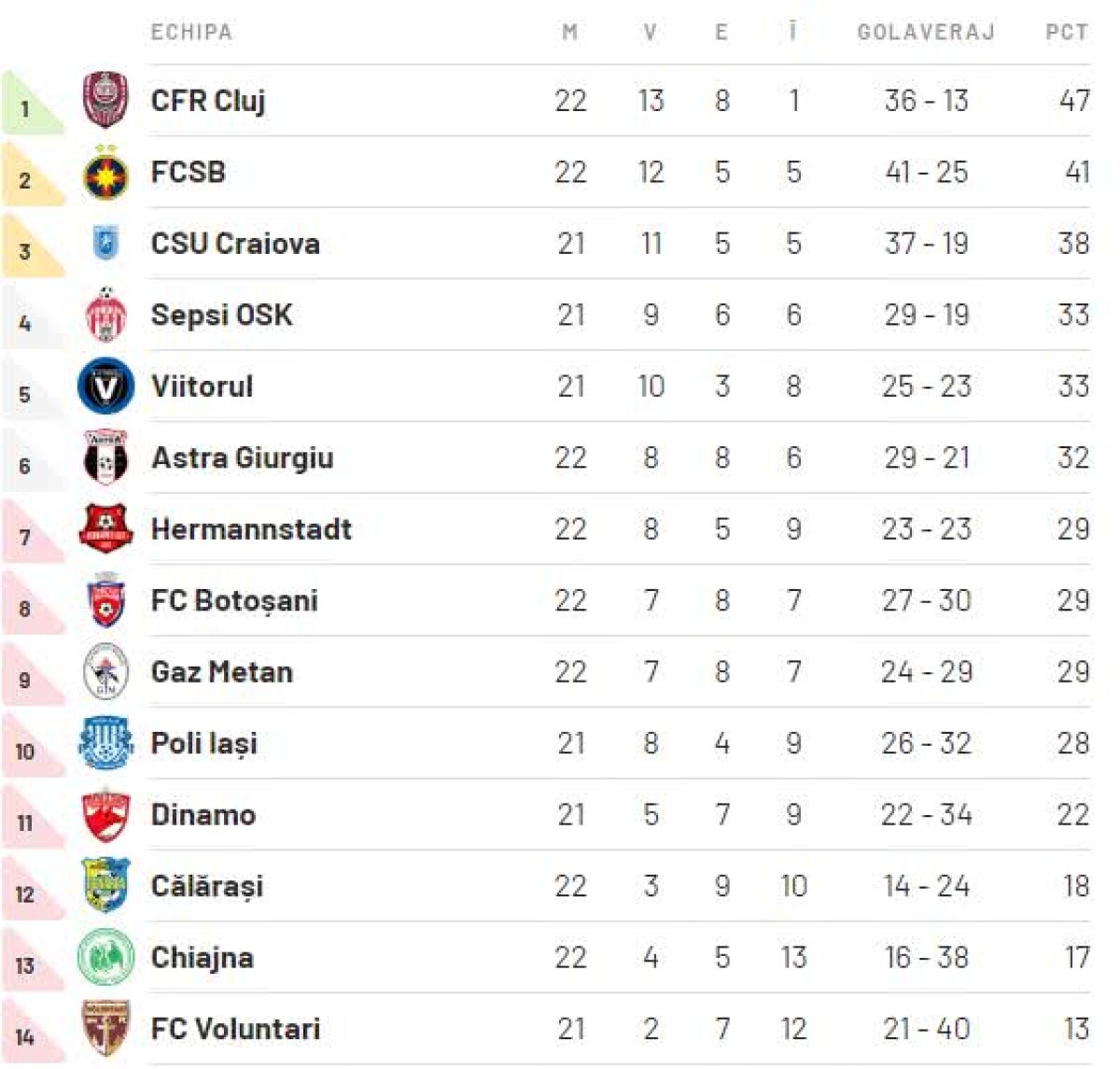Click the CFR Cluj club crest
The image size is (1120, 1069).
coord(105,100)
